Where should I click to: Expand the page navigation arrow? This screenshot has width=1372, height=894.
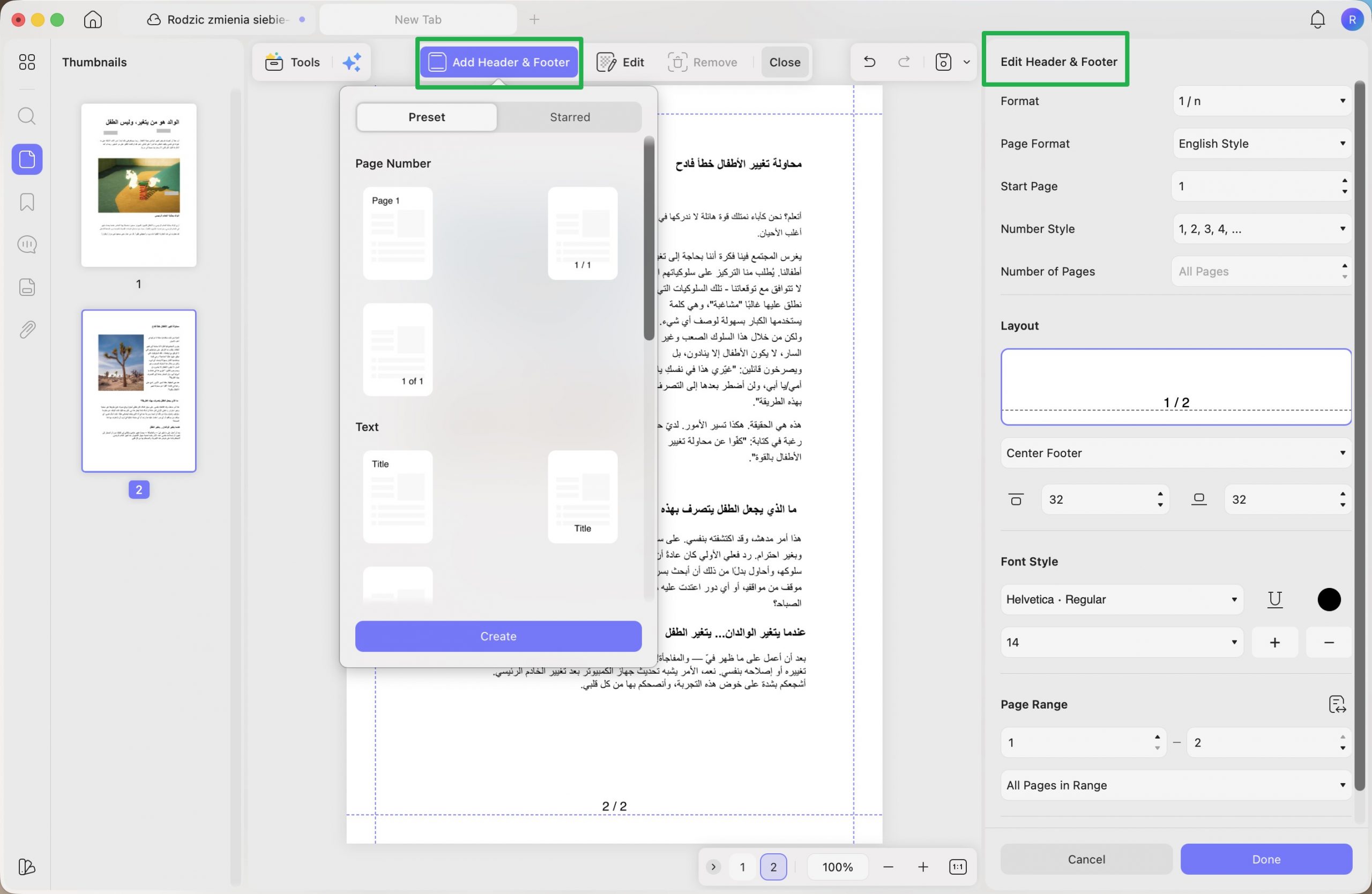(713, 867)
